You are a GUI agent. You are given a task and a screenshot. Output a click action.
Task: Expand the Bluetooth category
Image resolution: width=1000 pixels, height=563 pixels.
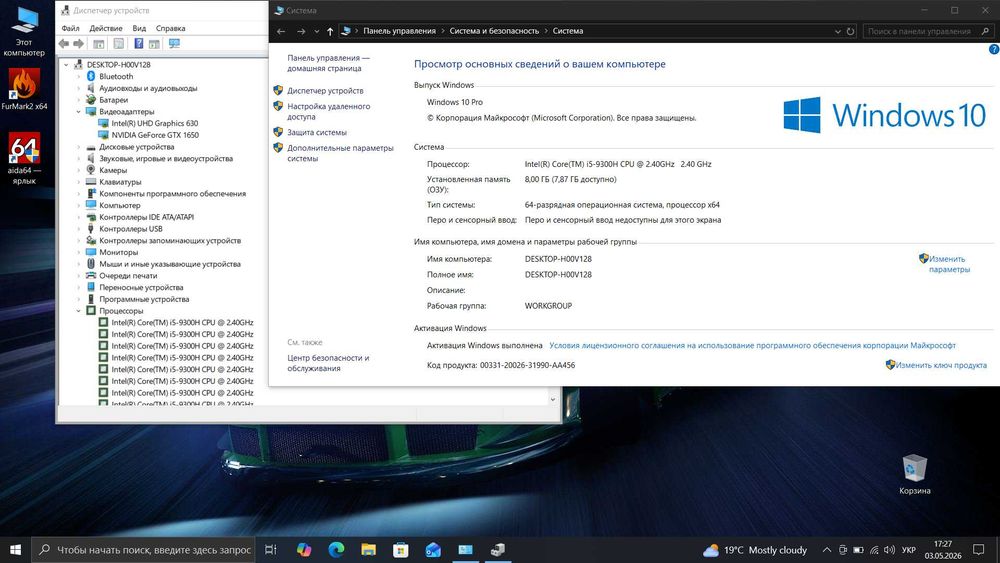pyautogui.click(x=78, y=77)
